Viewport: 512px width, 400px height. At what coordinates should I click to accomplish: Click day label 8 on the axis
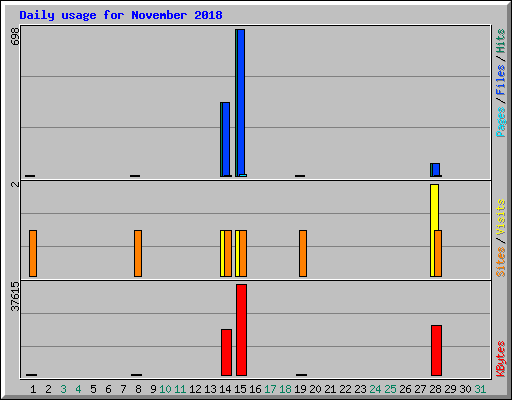pyautogui.click(x=138, y=389)
